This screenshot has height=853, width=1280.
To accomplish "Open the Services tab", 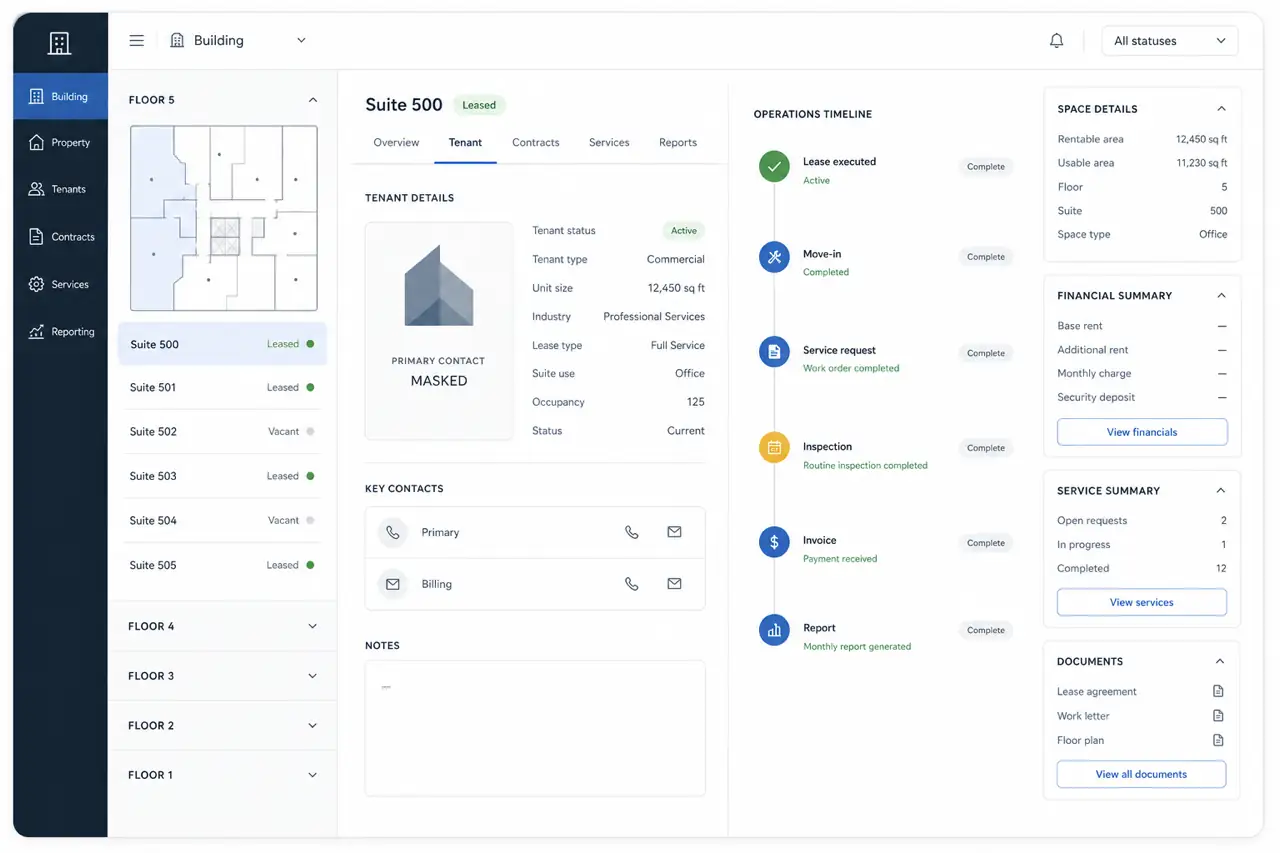I will (x=609, y=143).
